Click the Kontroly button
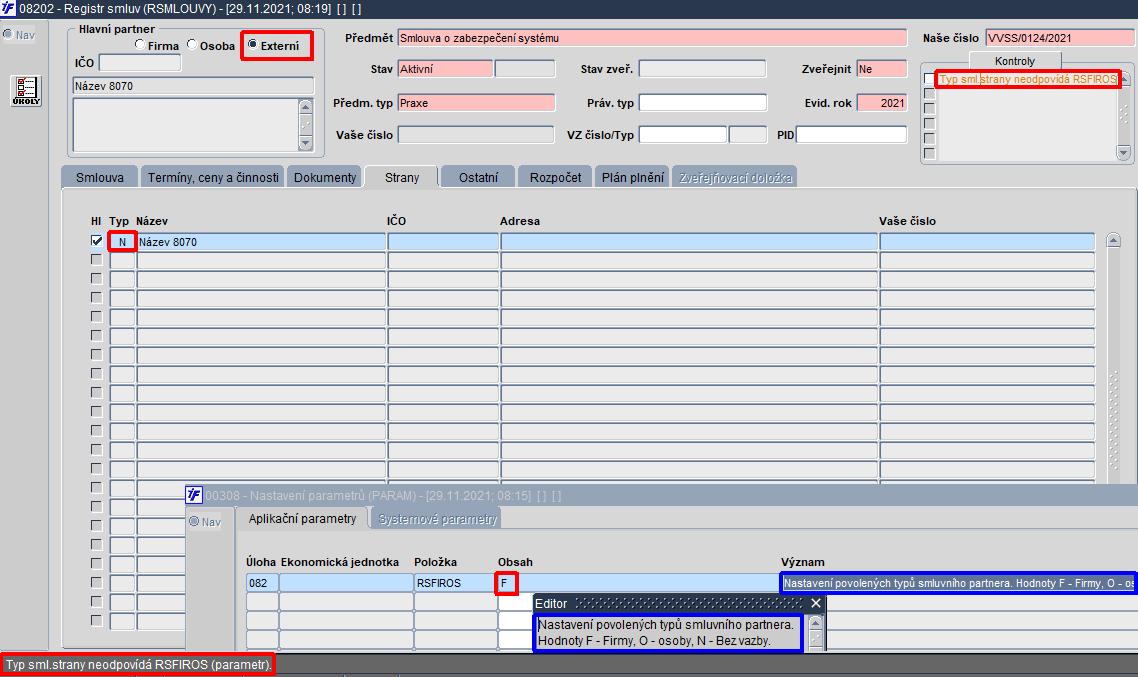 [1015, 61]
